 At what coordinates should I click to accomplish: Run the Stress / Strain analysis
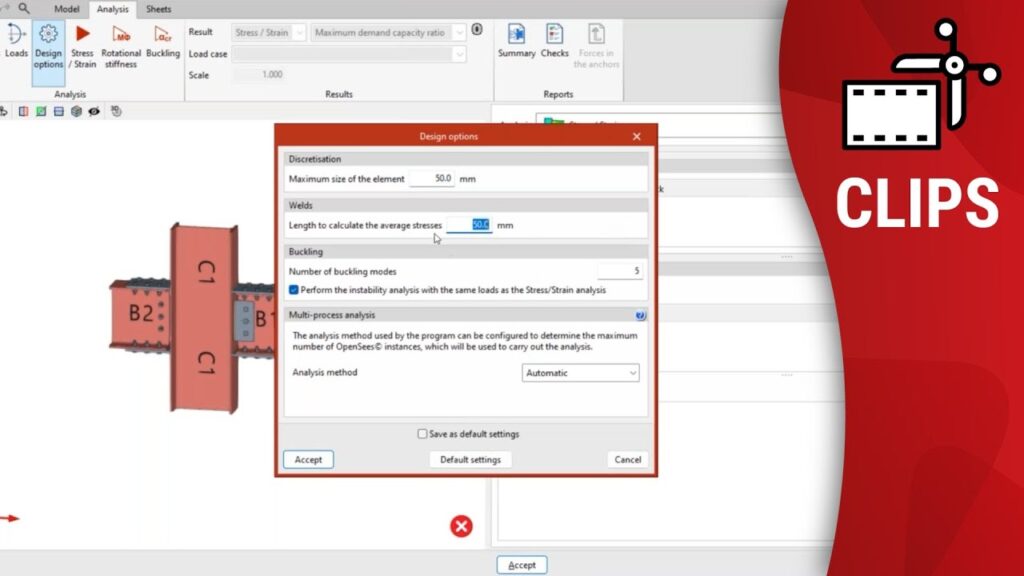pos(83,45)
